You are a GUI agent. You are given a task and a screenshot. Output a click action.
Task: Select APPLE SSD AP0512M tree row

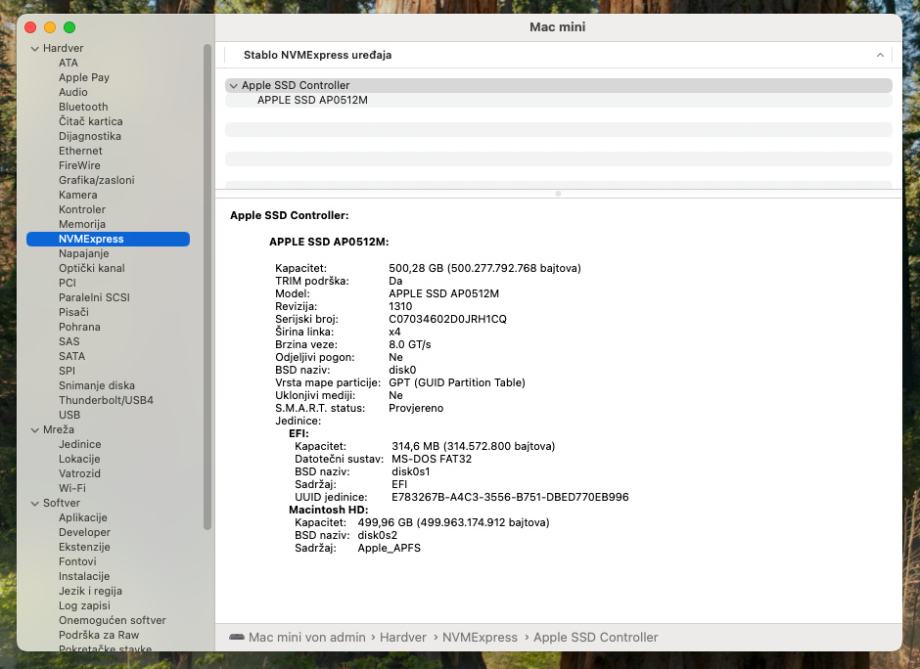point(559,100)
